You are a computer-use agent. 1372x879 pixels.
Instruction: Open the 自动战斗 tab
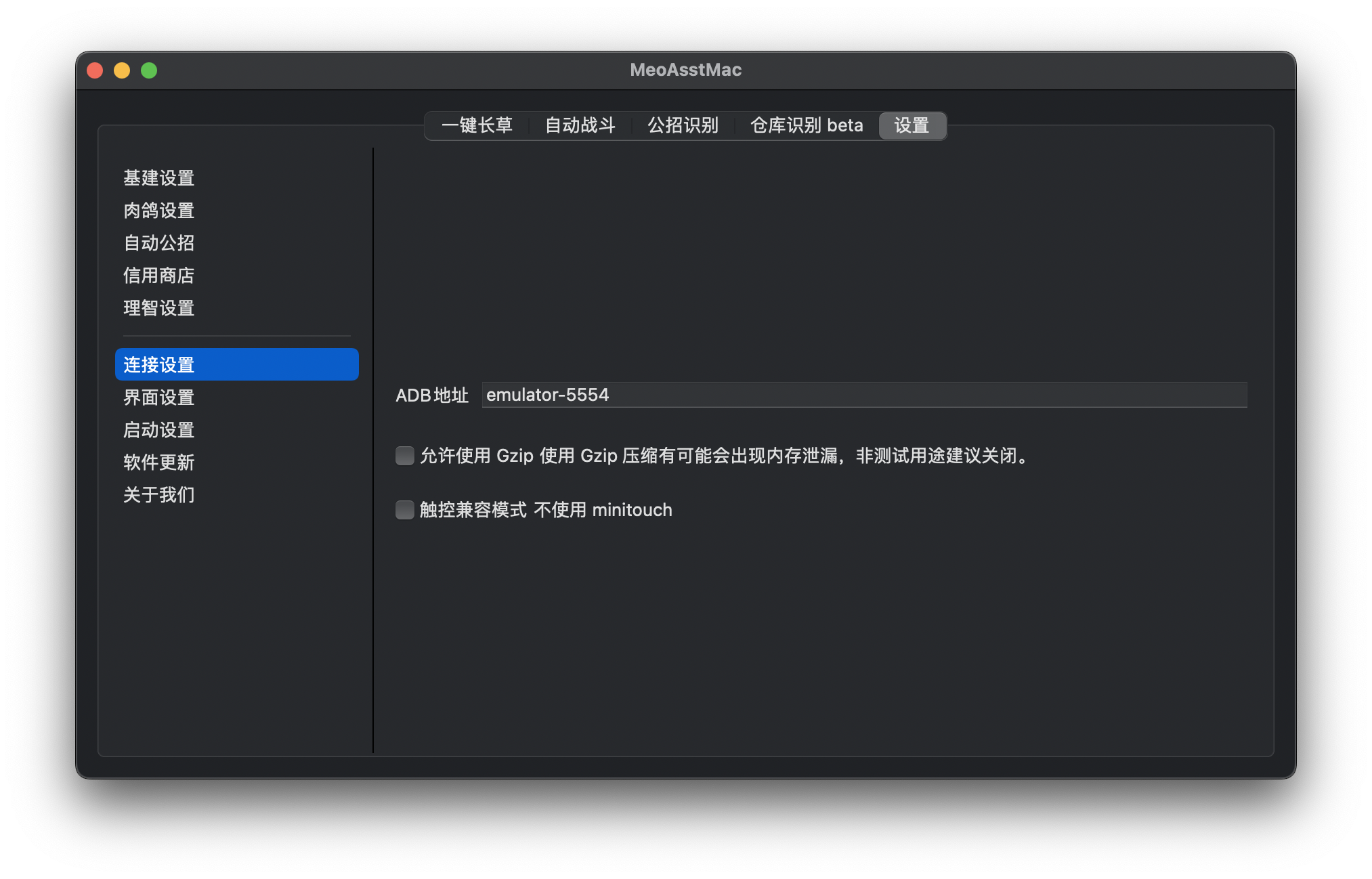tap(580, 125)
